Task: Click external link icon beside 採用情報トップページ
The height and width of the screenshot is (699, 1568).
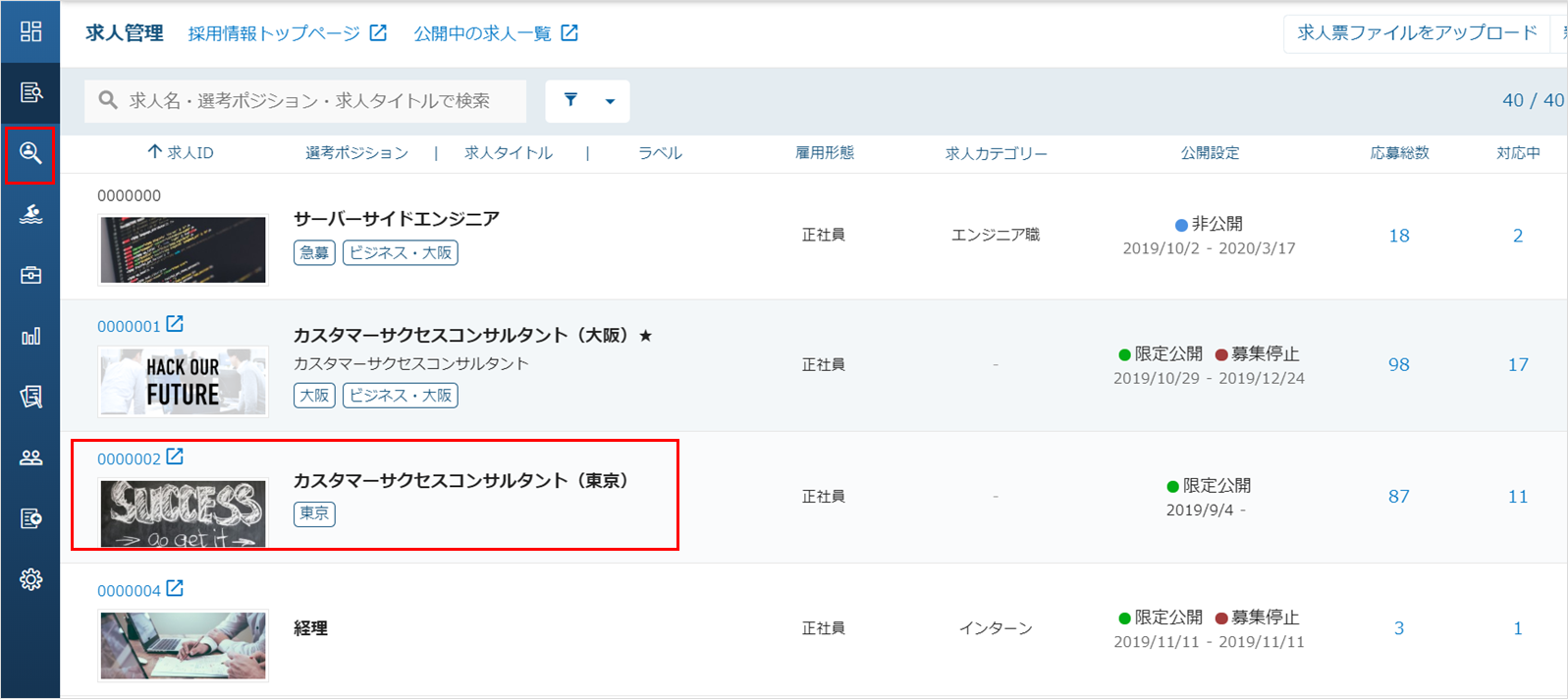Action: tap(378, 32)
